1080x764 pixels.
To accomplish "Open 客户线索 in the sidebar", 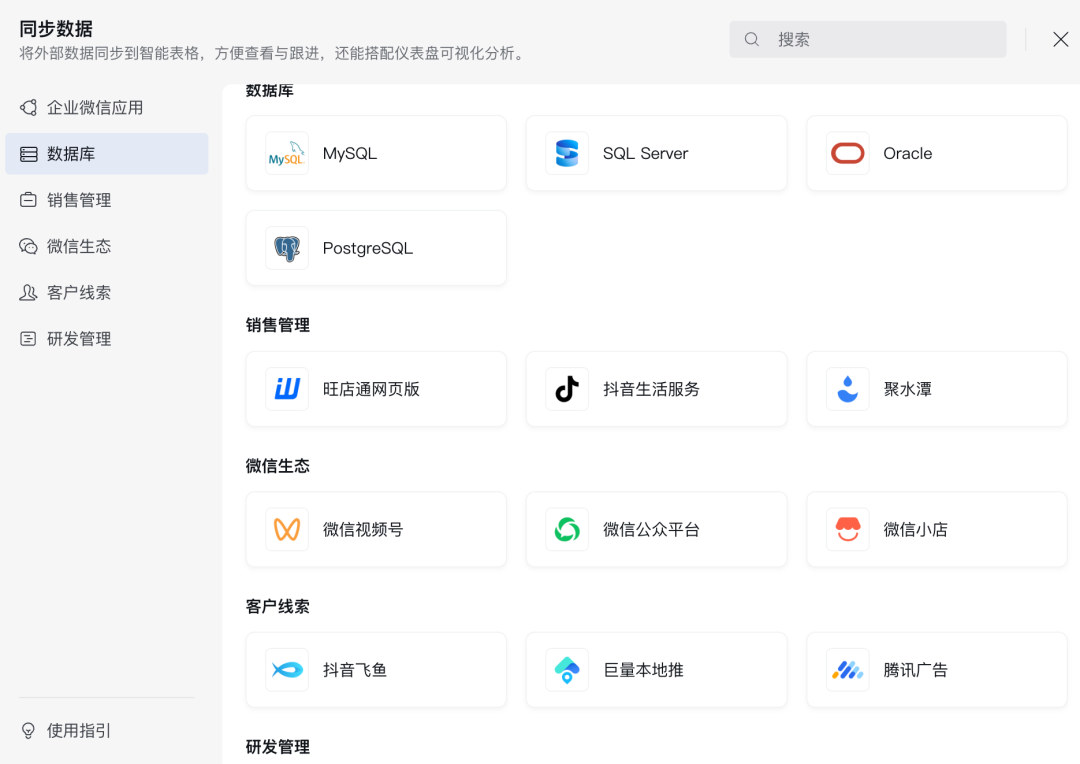I will [107, 292].
